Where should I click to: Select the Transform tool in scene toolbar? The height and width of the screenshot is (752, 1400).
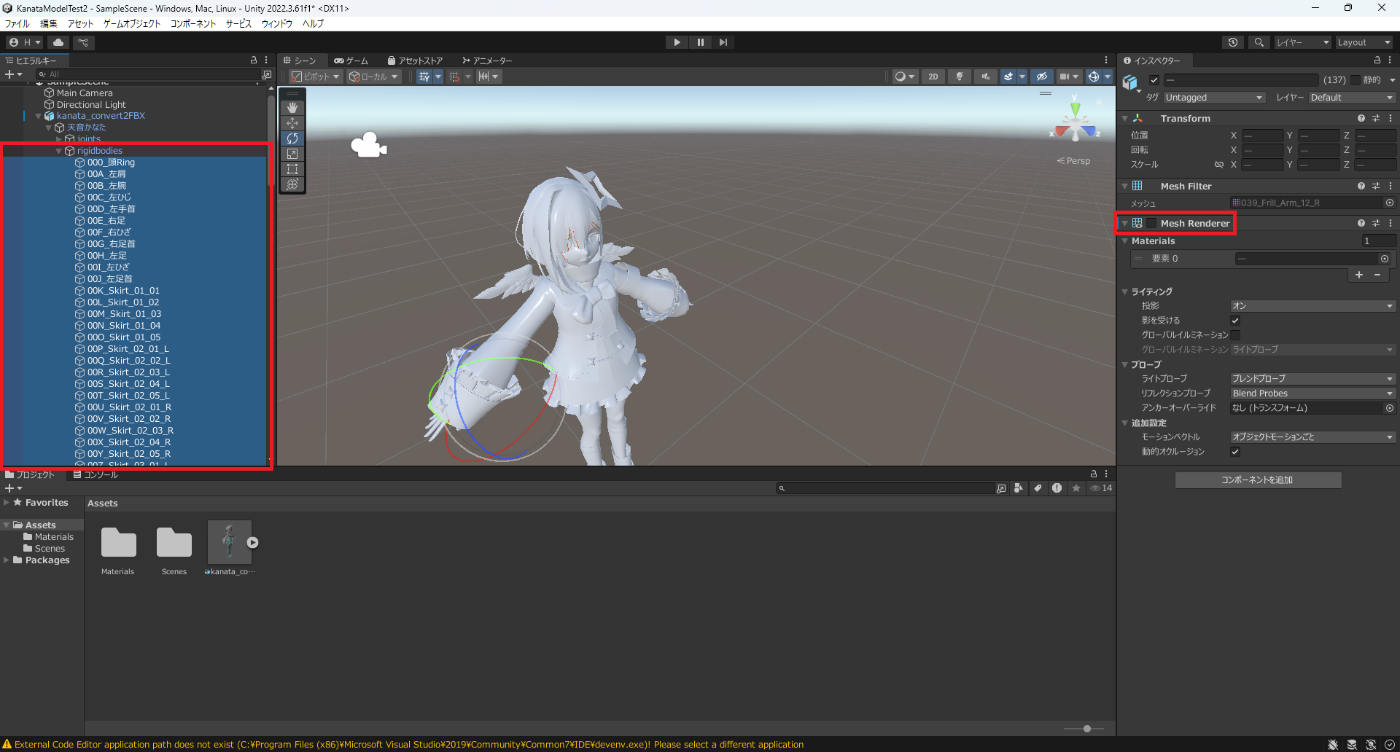pyautogui.click(x=292, y=185)
